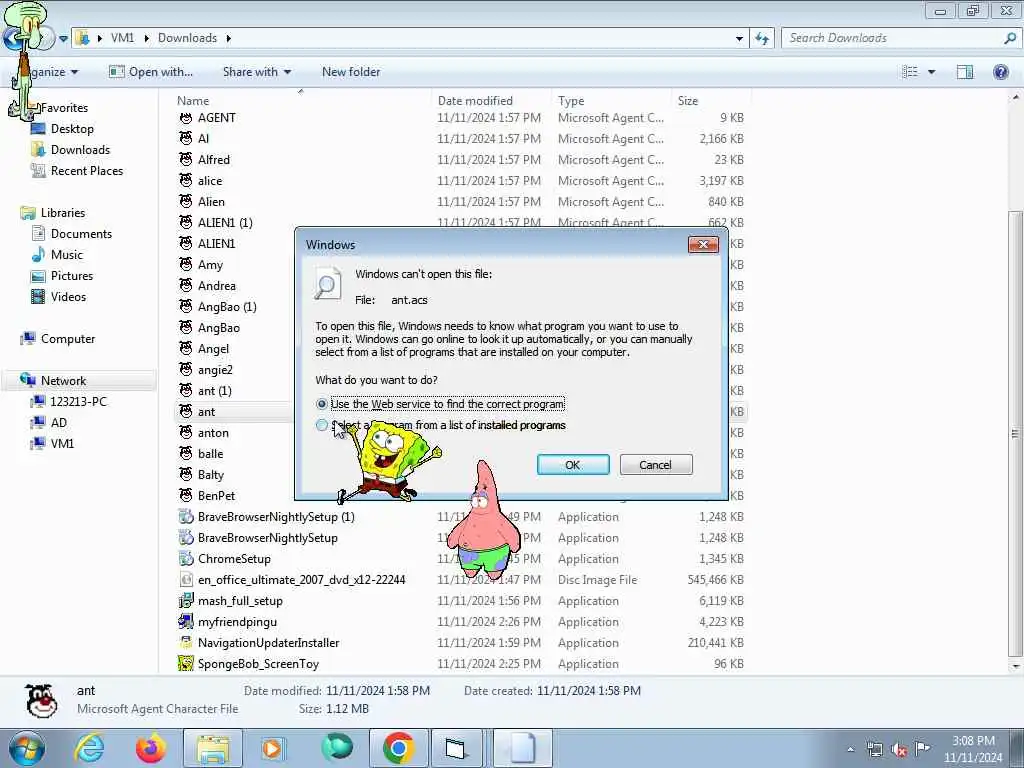This screenshot has width=1024, height=768.
Task: Select AD under Network
Action: pyautogui.click(x=58, y=423)
